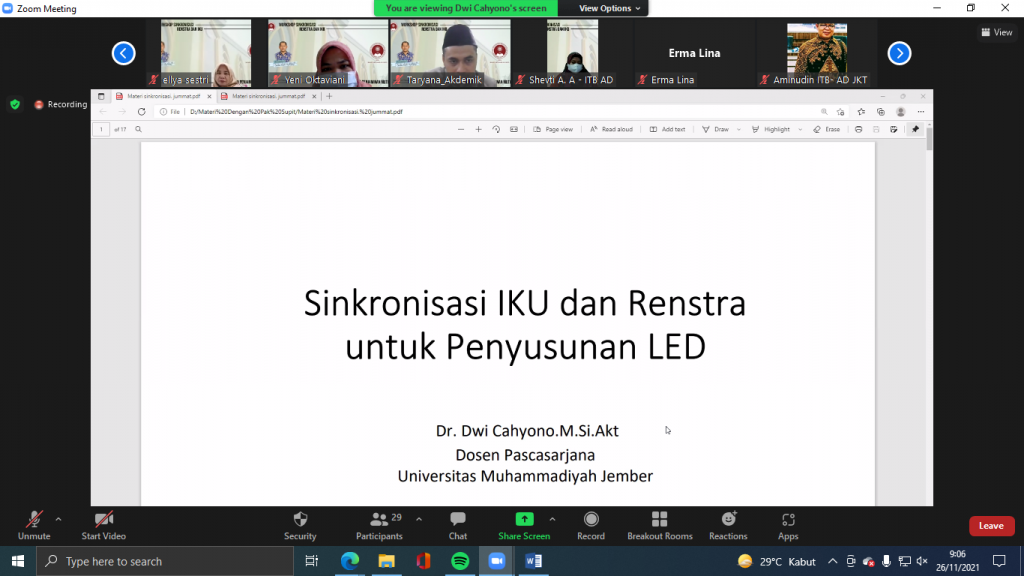Screen dimensions: 1024x576
Task: Click the Windows Start button
Action: pyautogui.click(x=18, y=561)
